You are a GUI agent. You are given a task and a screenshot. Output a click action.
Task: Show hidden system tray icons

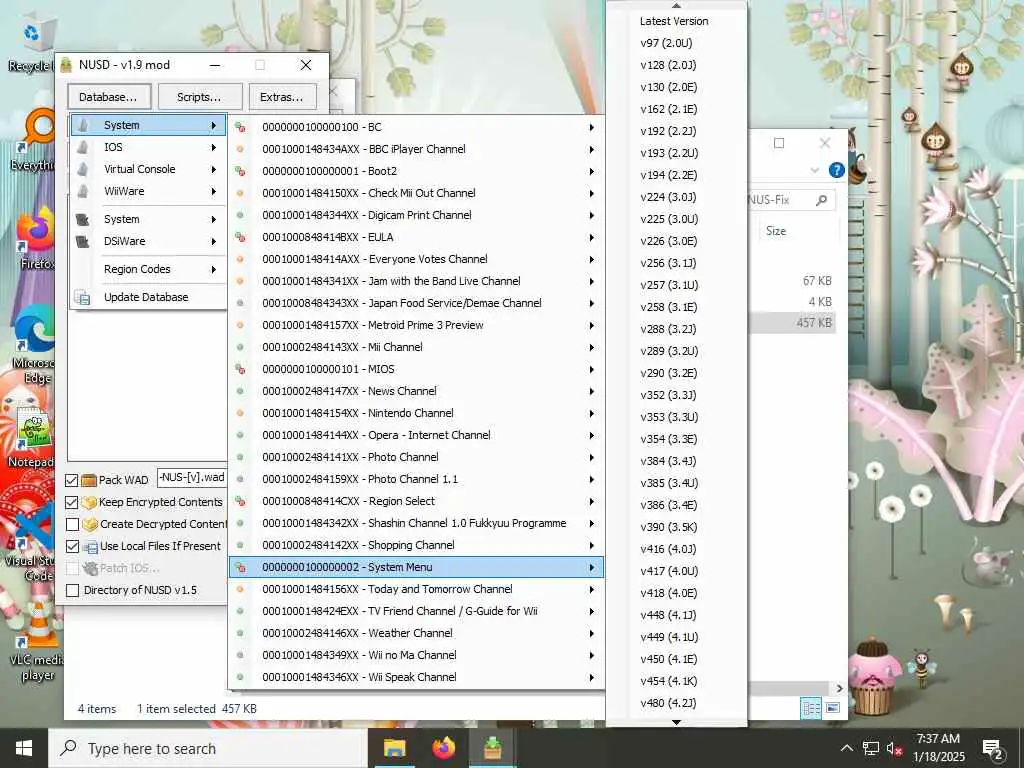846,748
